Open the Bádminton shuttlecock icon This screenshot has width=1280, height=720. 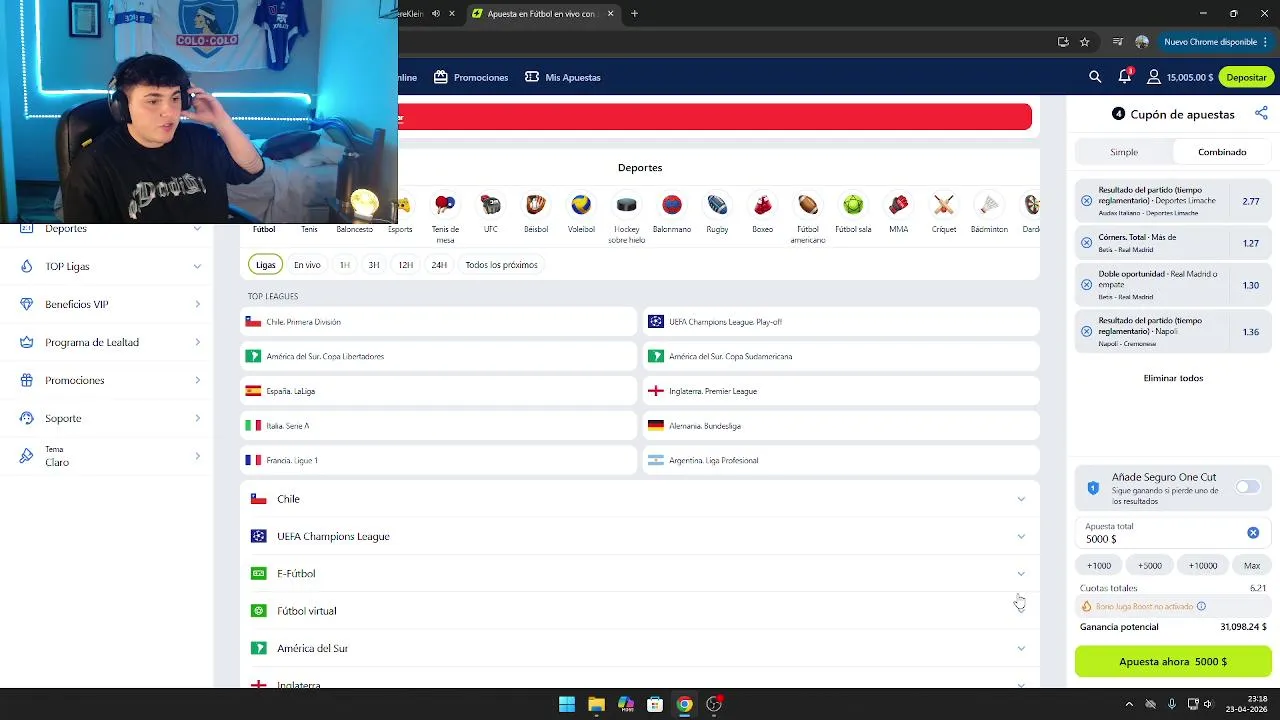point(989,205)
